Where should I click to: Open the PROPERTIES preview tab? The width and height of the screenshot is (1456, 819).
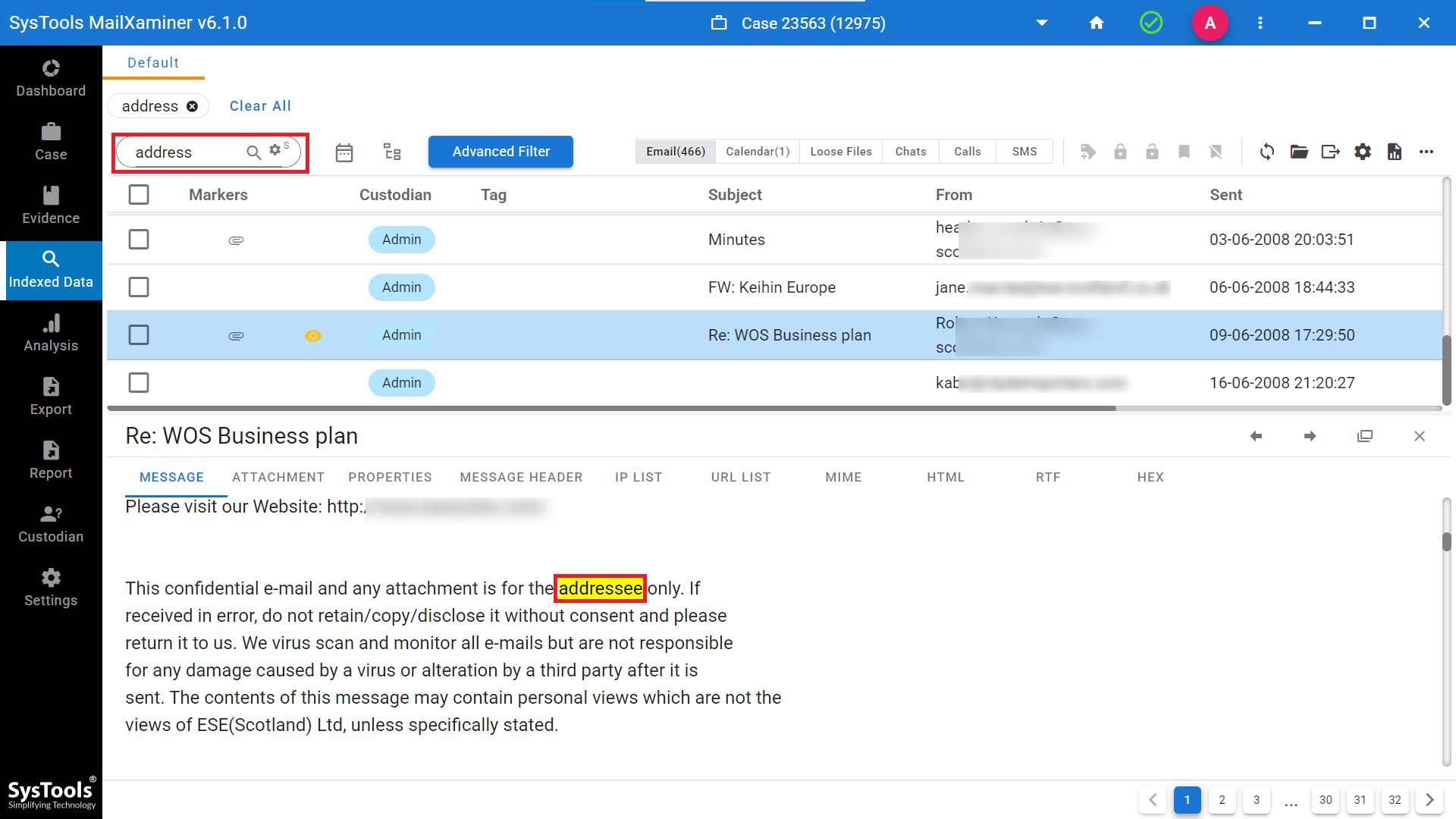coord(390,478)
